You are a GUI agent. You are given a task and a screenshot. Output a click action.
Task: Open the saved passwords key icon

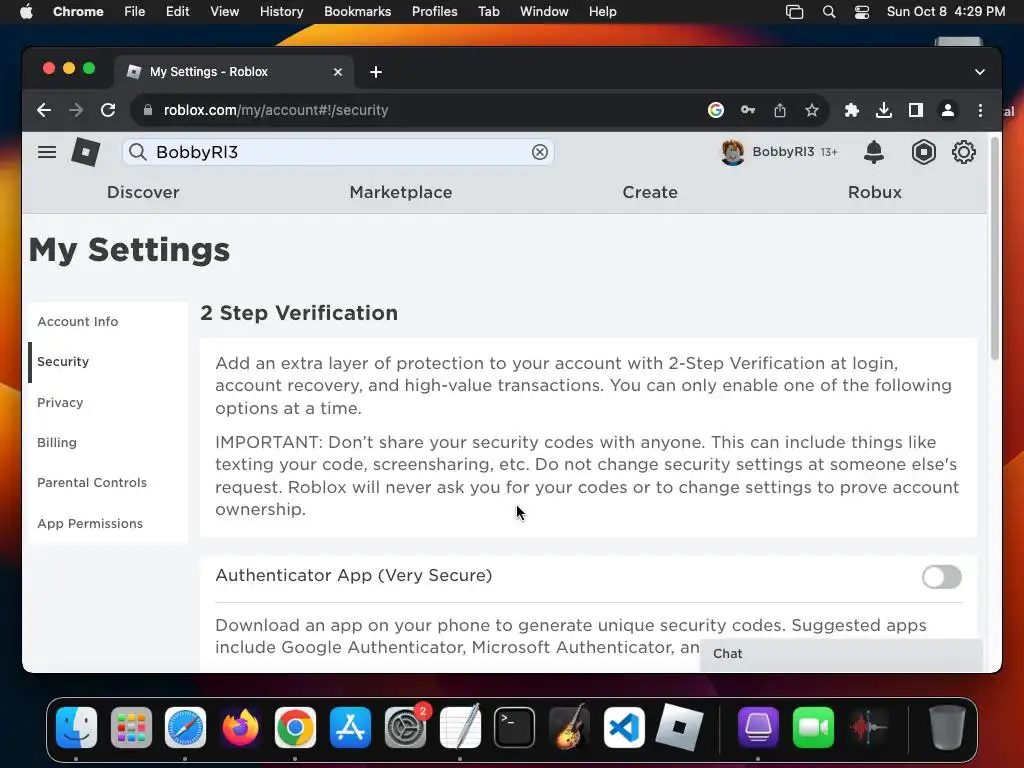pyautogui.click(x=748, y=110)
